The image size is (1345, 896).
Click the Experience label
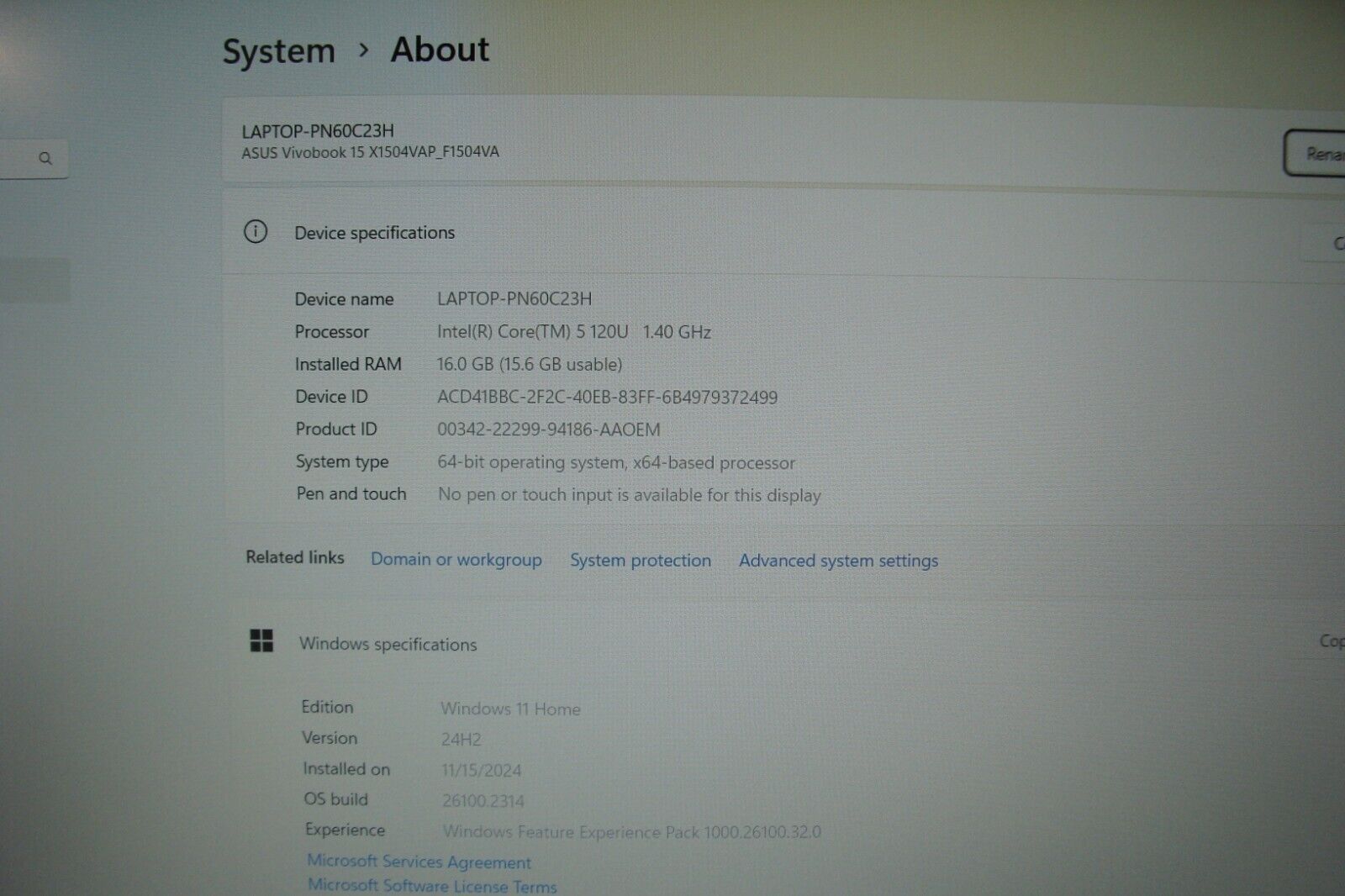(x=345, y=830)
